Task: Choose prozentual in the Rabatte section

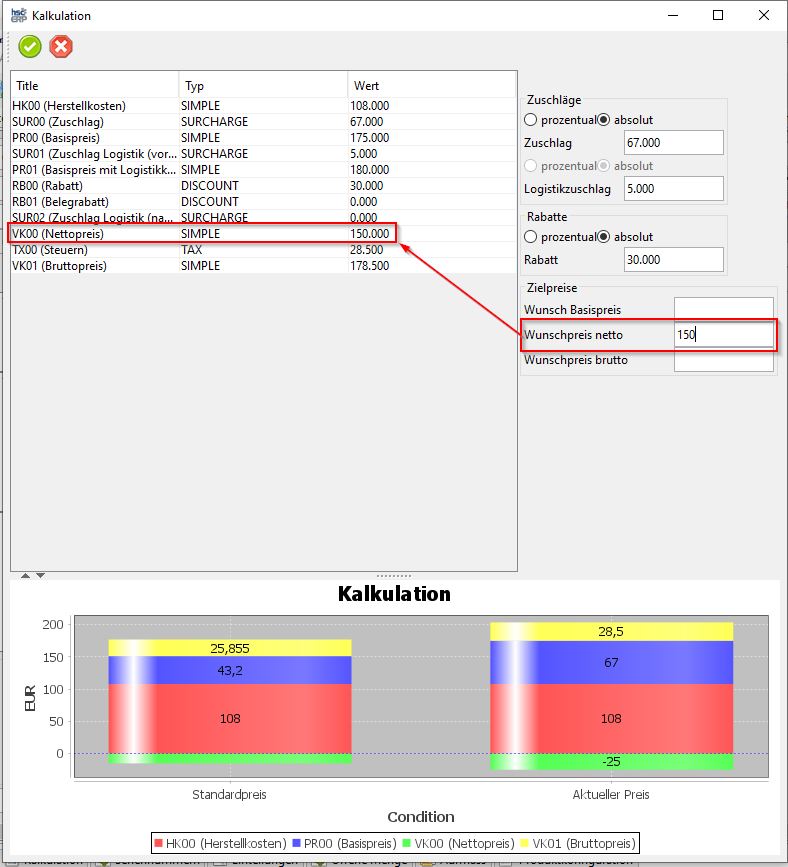Action: [531, 237]
